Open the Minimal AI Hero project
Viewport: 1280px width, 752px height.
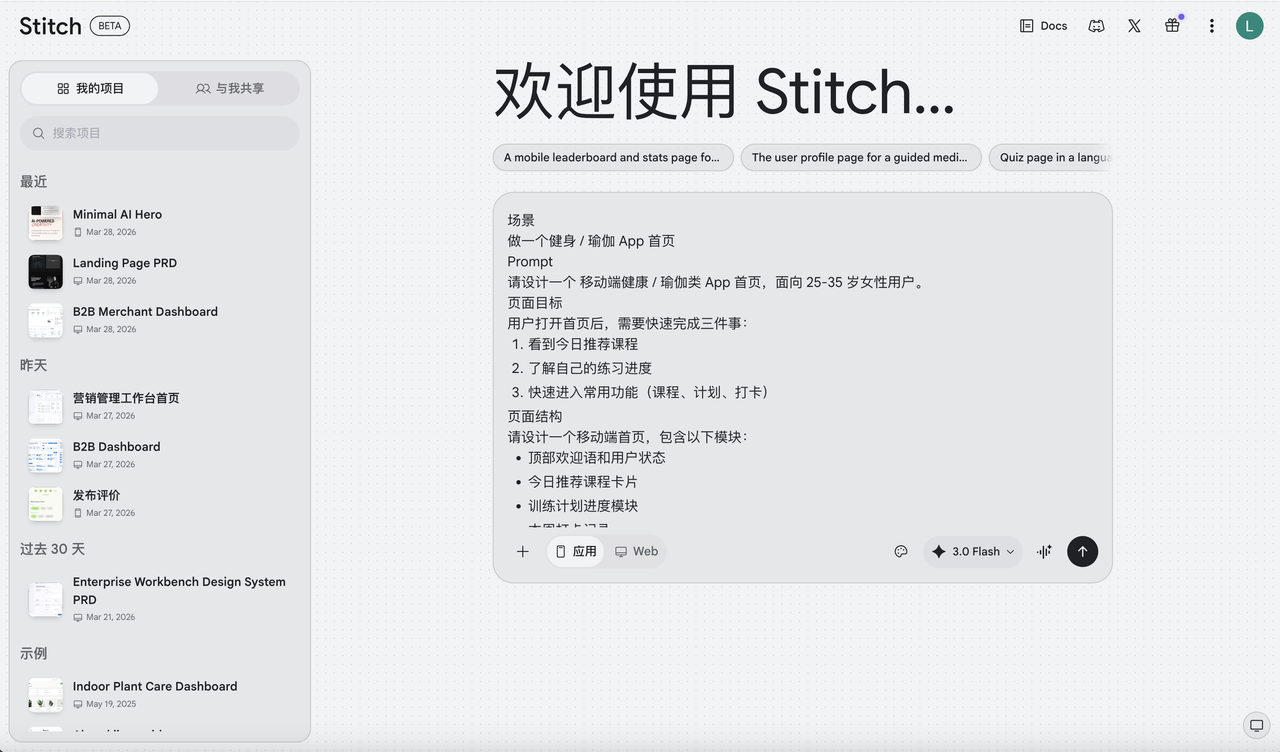[x=160, y=222]
